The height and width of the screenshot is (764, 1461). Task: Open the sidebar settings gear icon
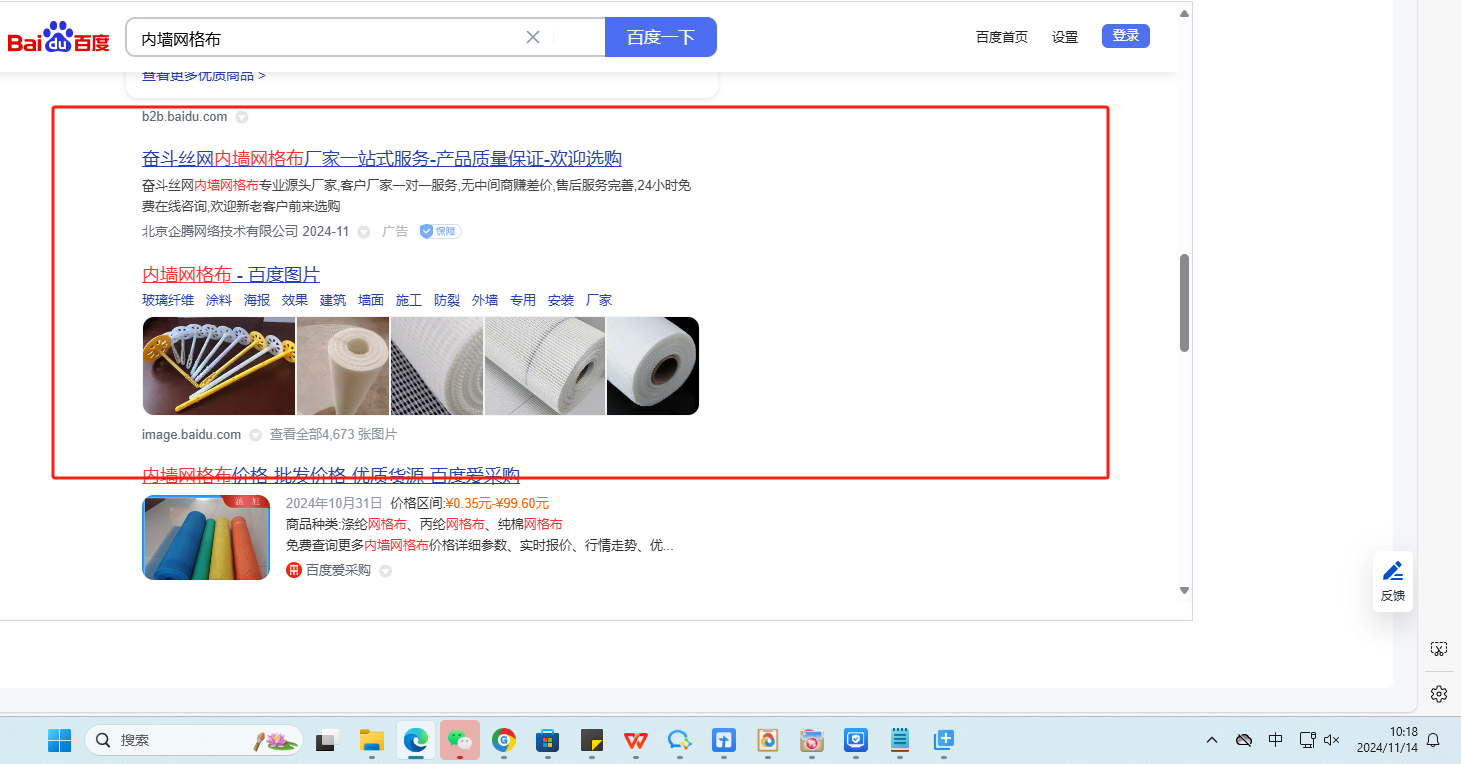click(x=1438, y=693)
